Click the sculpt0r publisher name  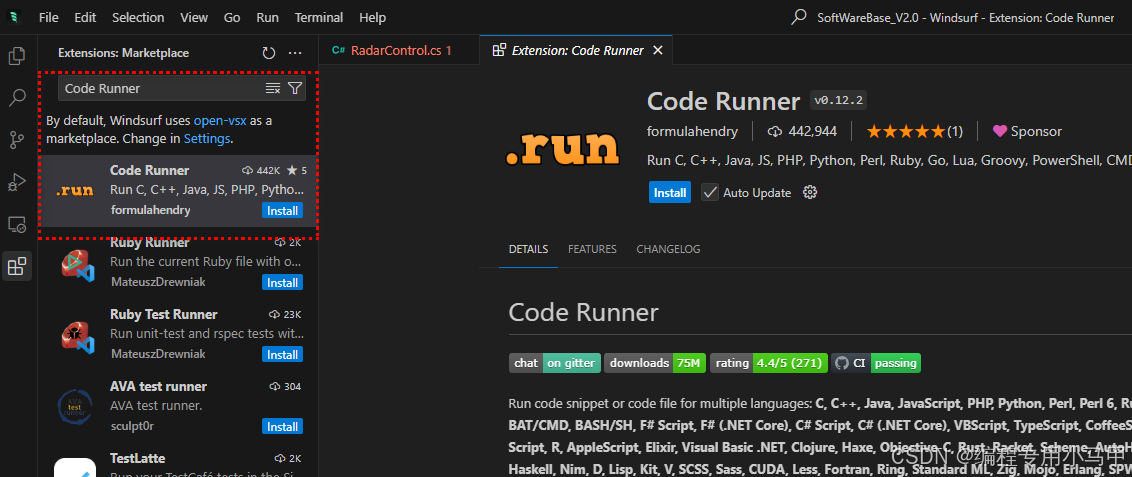pyautogui.click(x=132, y=426)
